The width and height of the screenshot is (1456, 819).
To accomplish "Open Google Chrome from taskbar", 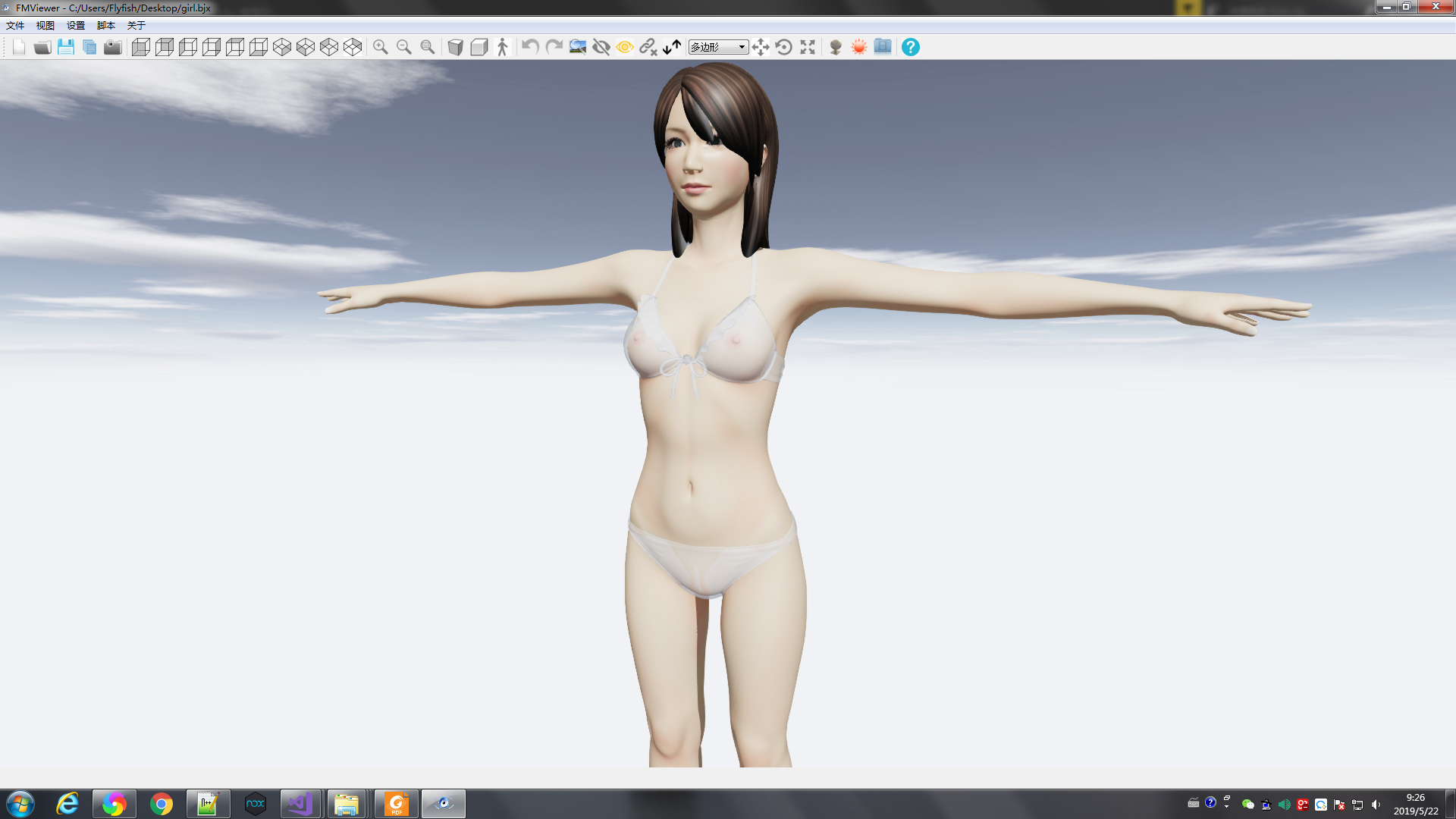I will (x=162, y=804).
